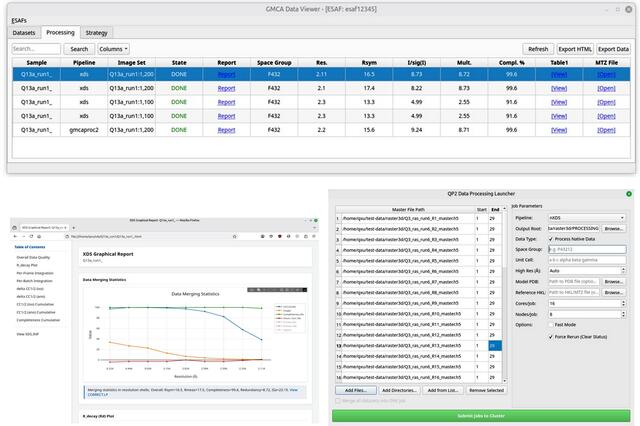Image resolution: width=640 pixels, height=426 pixels.
Task: Reload the XDS report page in Firefox
Action: (x=31, y=236)
